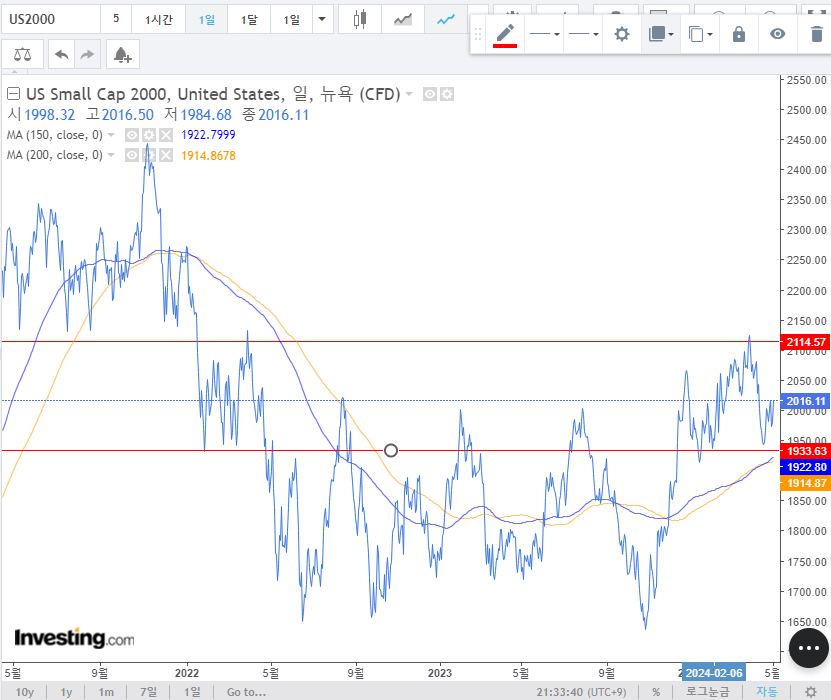
Task: Collapse the legend with minus box icon
Action: 13,94
